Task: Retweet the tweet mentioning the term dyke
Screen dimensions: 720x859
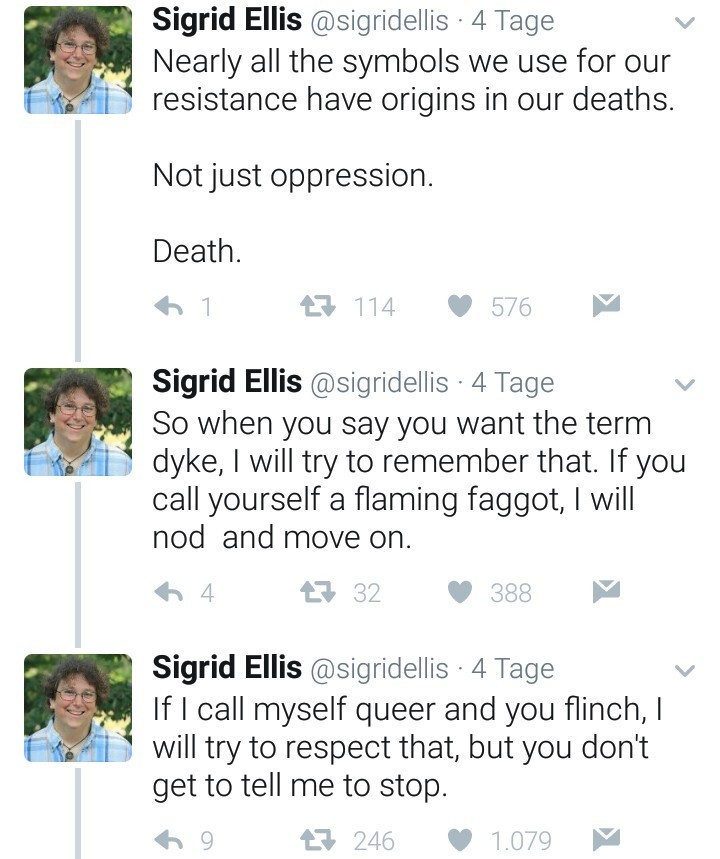Action: [316, 593]
